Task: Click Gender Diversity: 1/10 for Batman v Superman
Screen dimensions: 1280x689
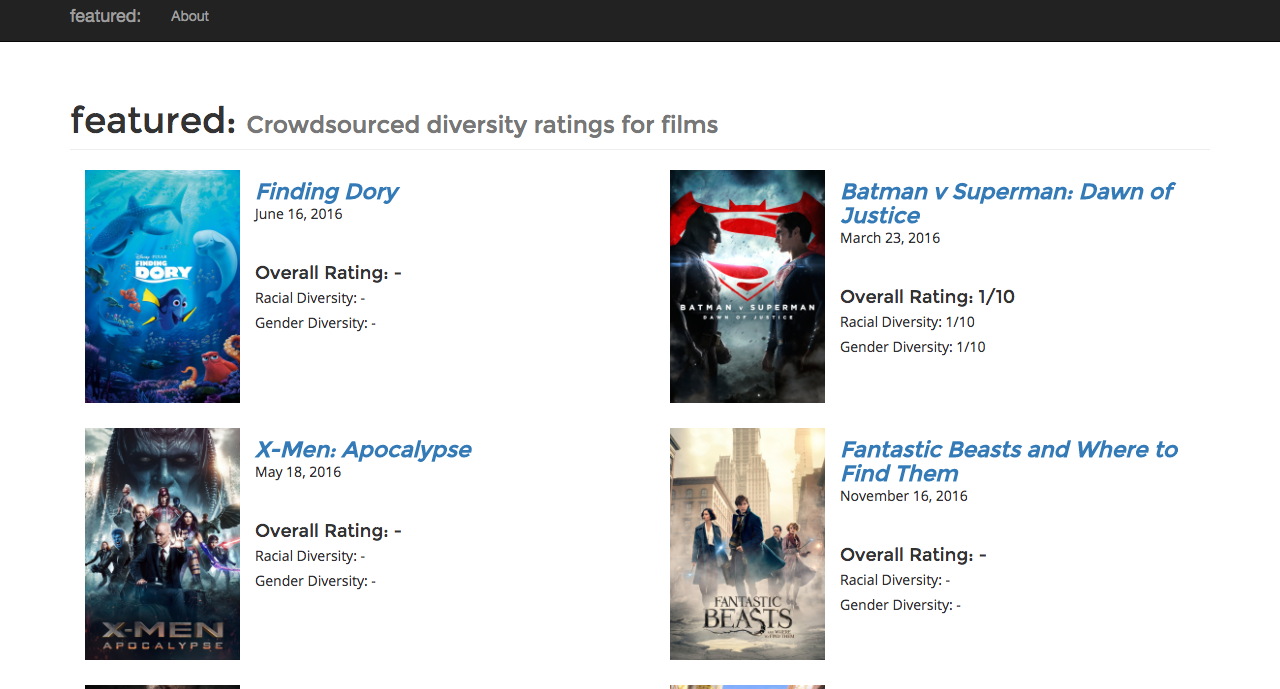Action: coord(913,347)
